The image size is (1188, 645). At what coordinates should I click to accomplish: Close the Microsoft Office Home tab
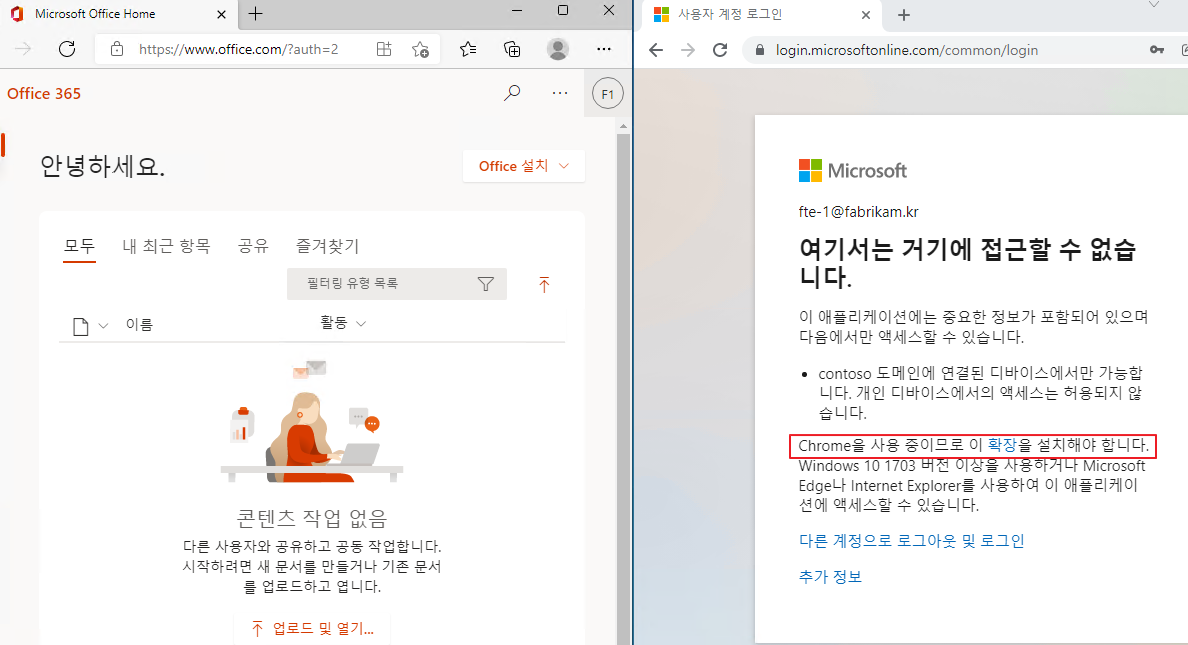point(221,14)
